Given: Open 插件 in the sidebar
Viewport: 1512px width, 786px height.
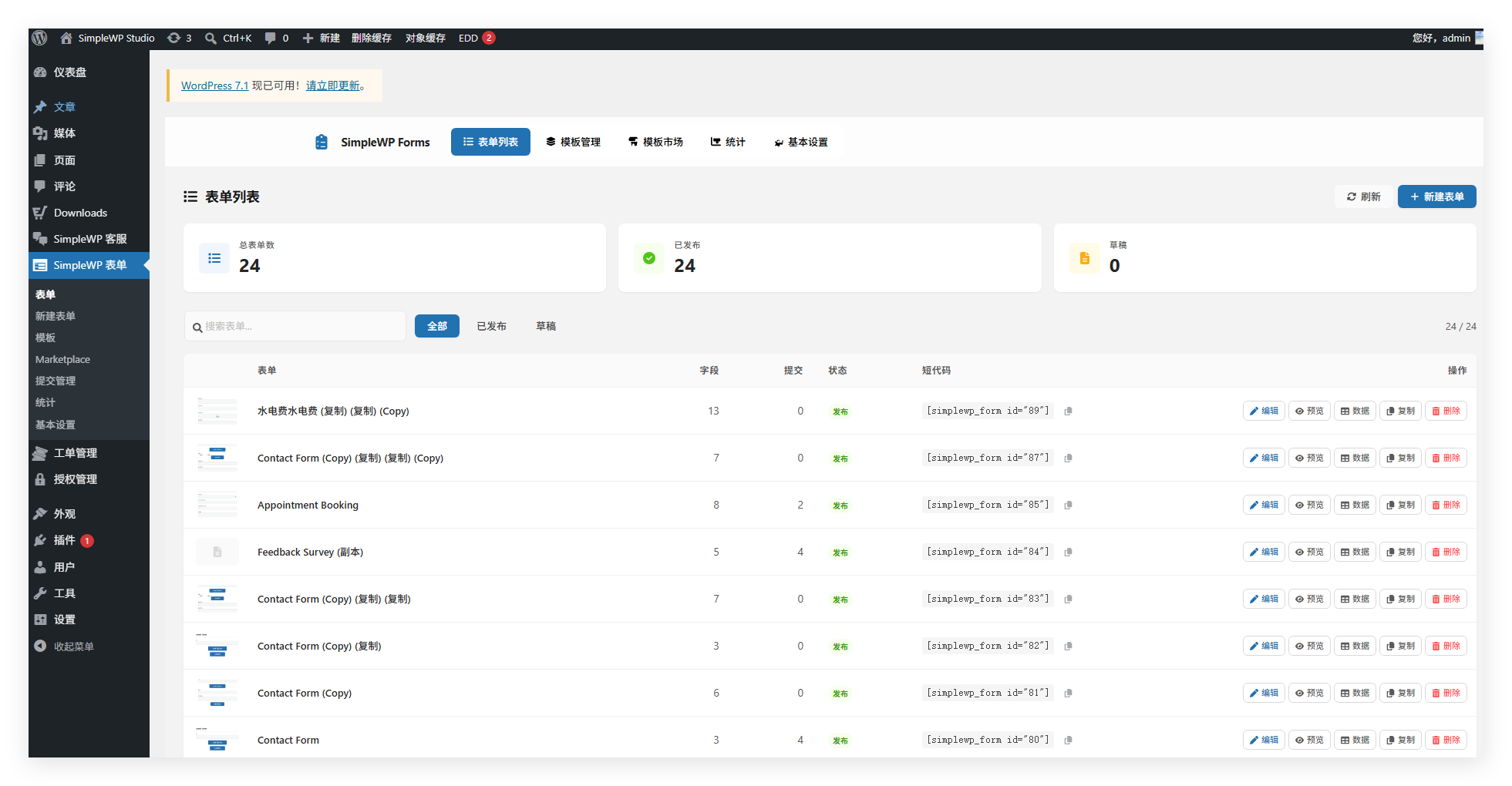Looking at the screenshot, I should (89, 540).
